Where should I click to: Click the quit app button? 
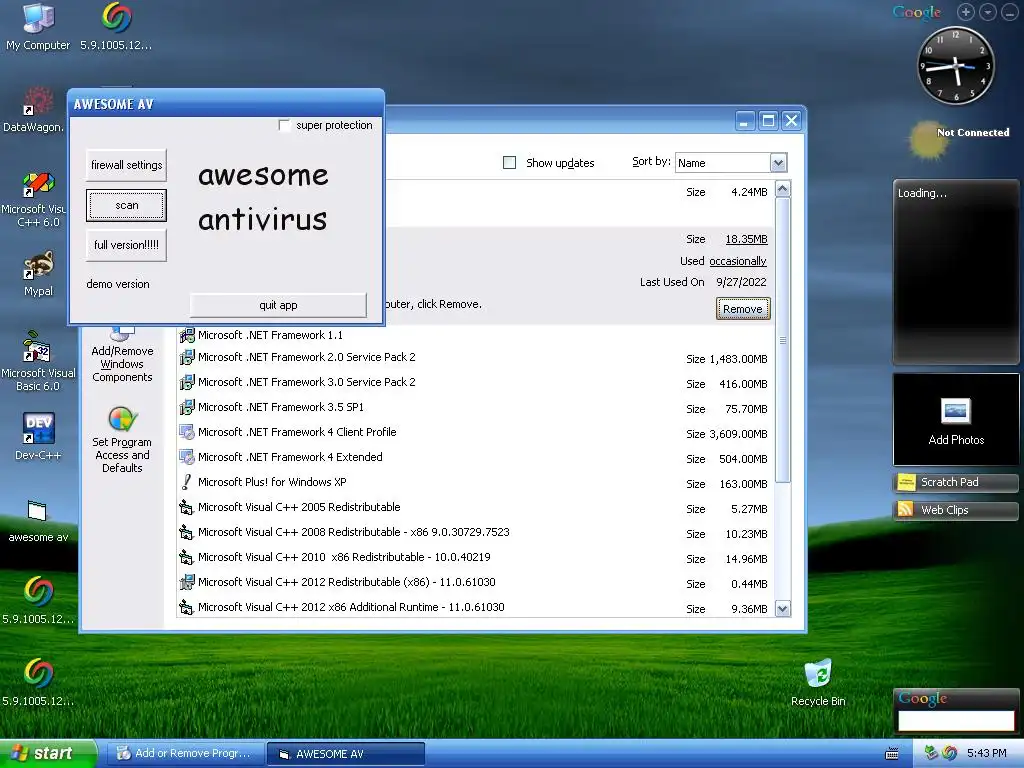278,305
